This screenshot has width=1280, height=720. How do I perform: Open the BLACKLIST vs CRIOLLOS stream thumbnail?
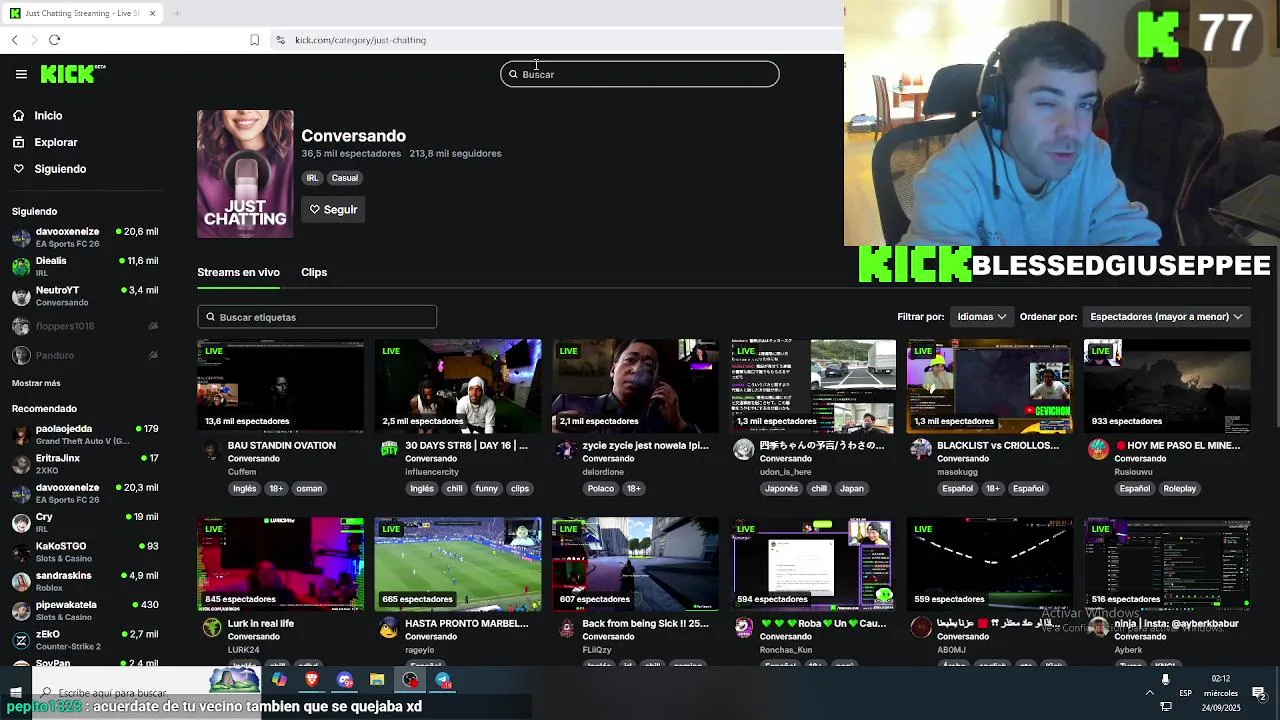tap(990, 386)
